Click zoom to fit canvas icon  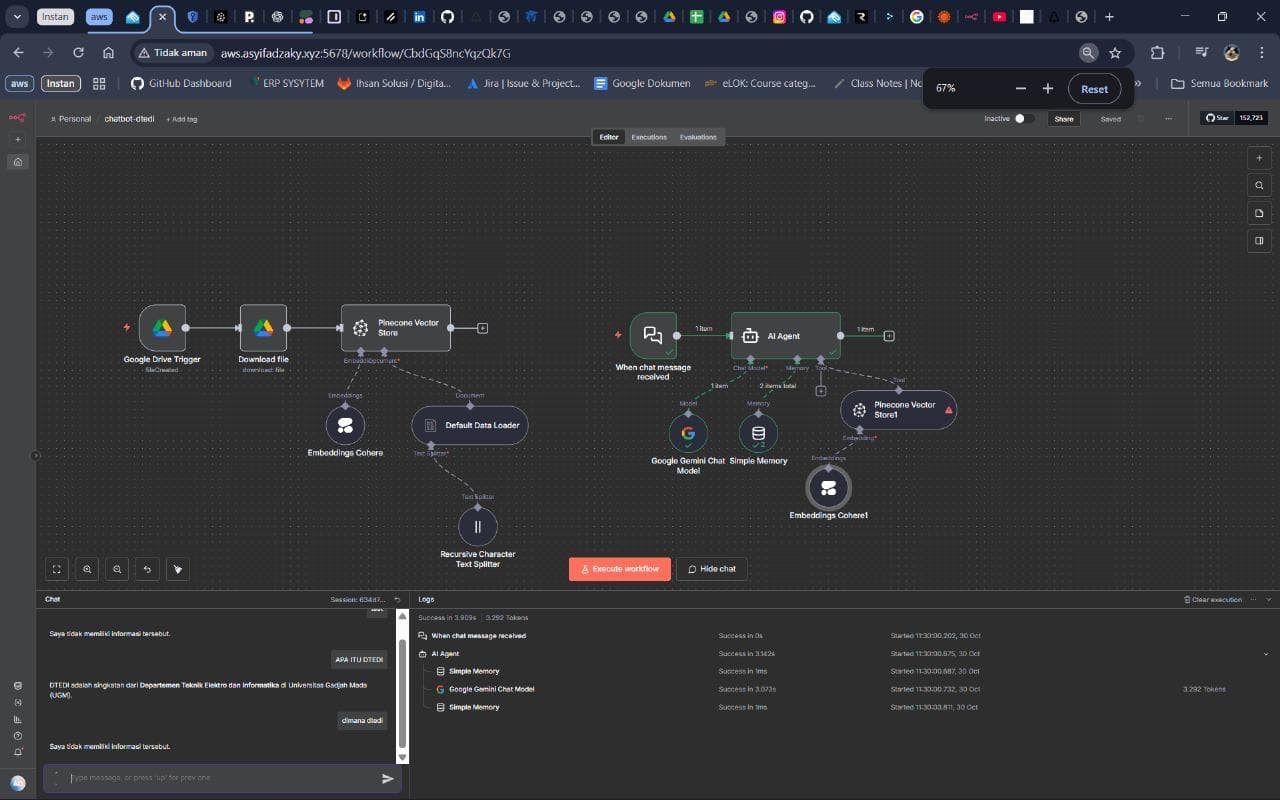pyautogui.click(x=56, y=568)
